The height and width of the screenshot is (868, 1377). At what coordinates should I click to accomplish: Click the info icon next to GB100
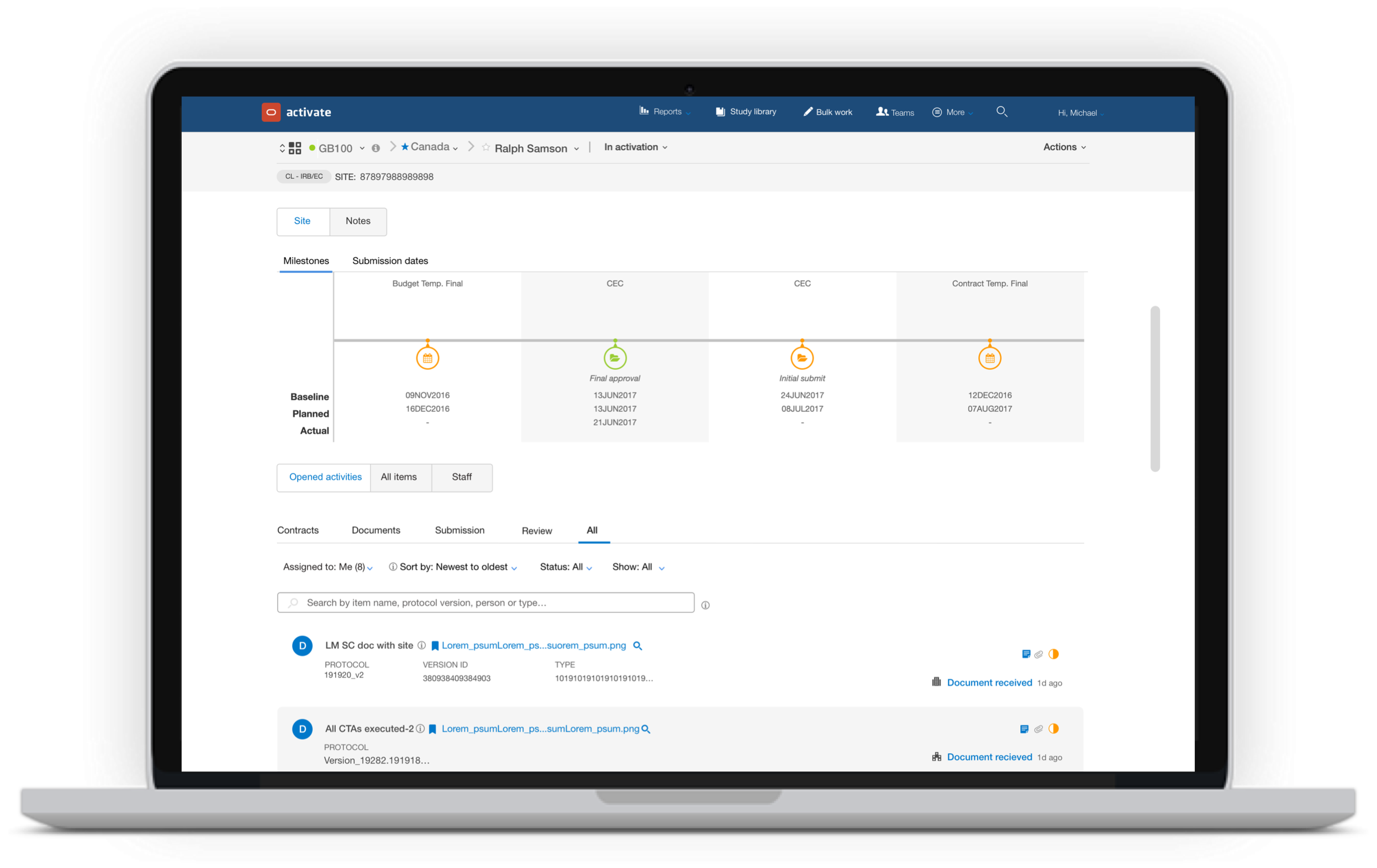point(376,149)
